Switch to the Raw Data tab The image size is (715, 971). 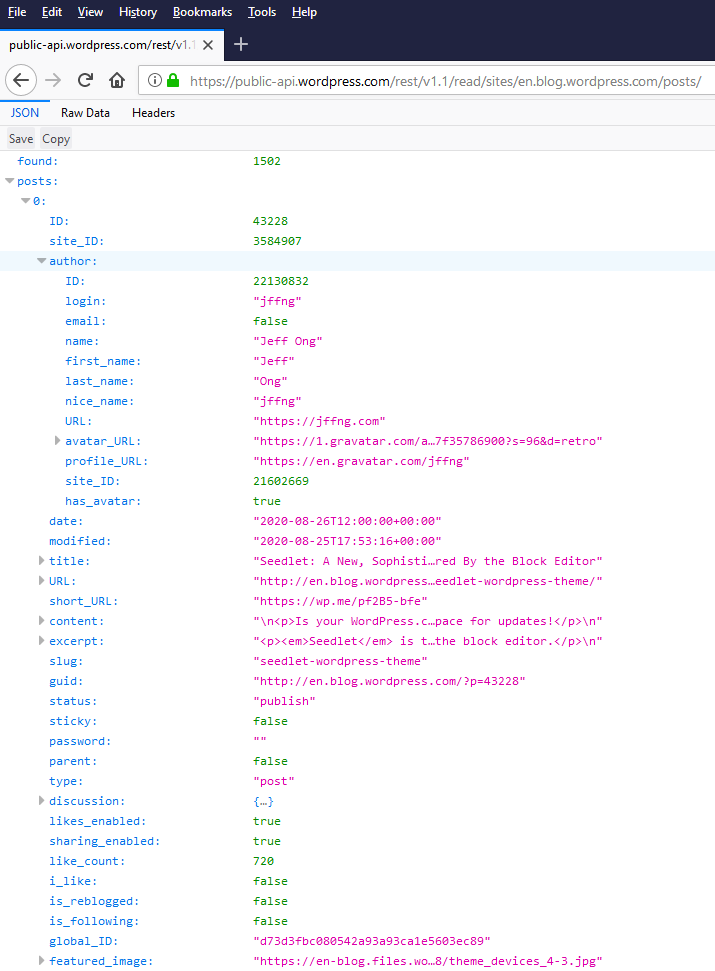(85, 113)
